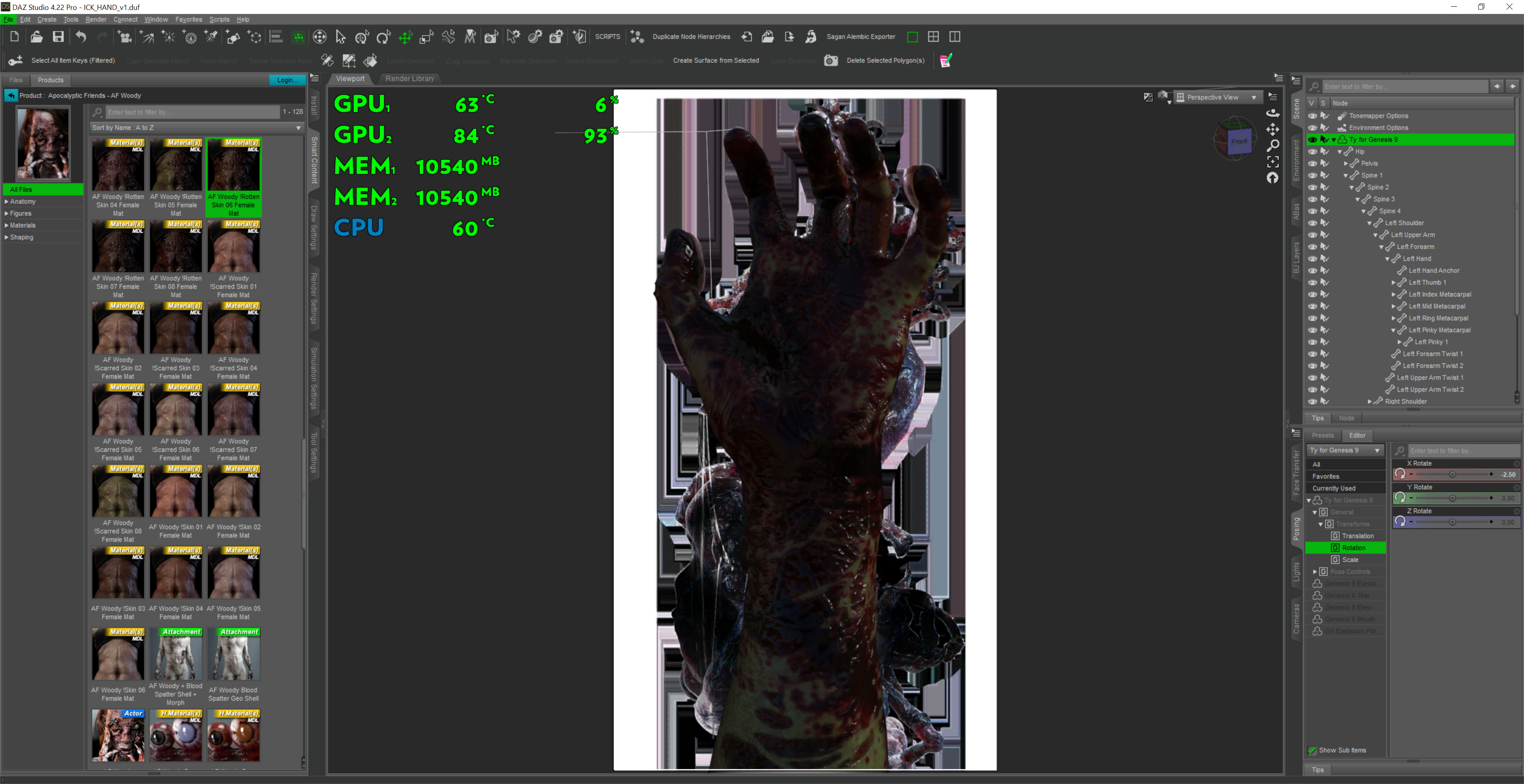Select the Rotate tool icon
This screenshot has height=784, width=1524.
pyautogui.click(x=383, y=37)
